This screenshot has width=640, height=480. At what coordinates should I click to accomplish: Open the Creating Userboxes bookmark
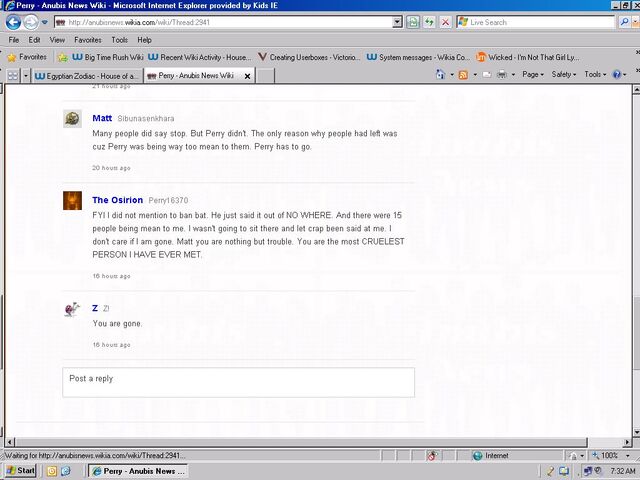pyautogui.click(x=309, y=57)
